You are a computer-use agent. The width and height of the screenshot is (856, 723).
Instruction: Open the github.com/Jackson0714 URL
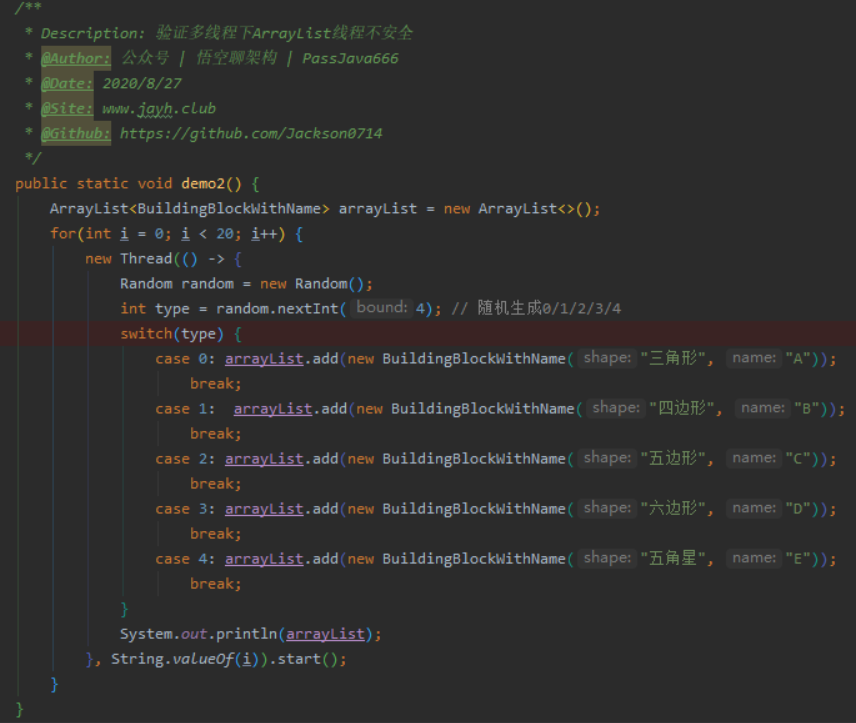[x=251, y=134]
